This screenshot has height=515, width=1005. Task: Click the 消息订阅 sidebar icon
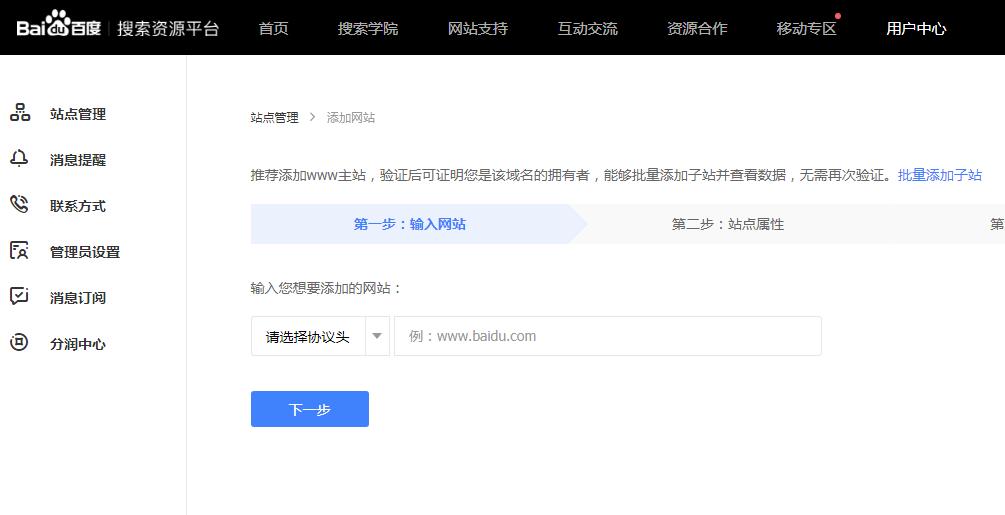20,297
